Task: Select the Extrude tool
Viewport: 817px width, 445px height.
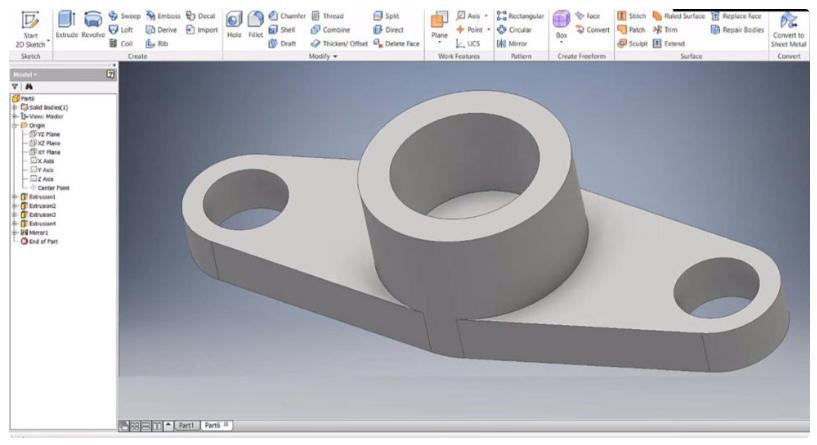Action: pos(67,24)
